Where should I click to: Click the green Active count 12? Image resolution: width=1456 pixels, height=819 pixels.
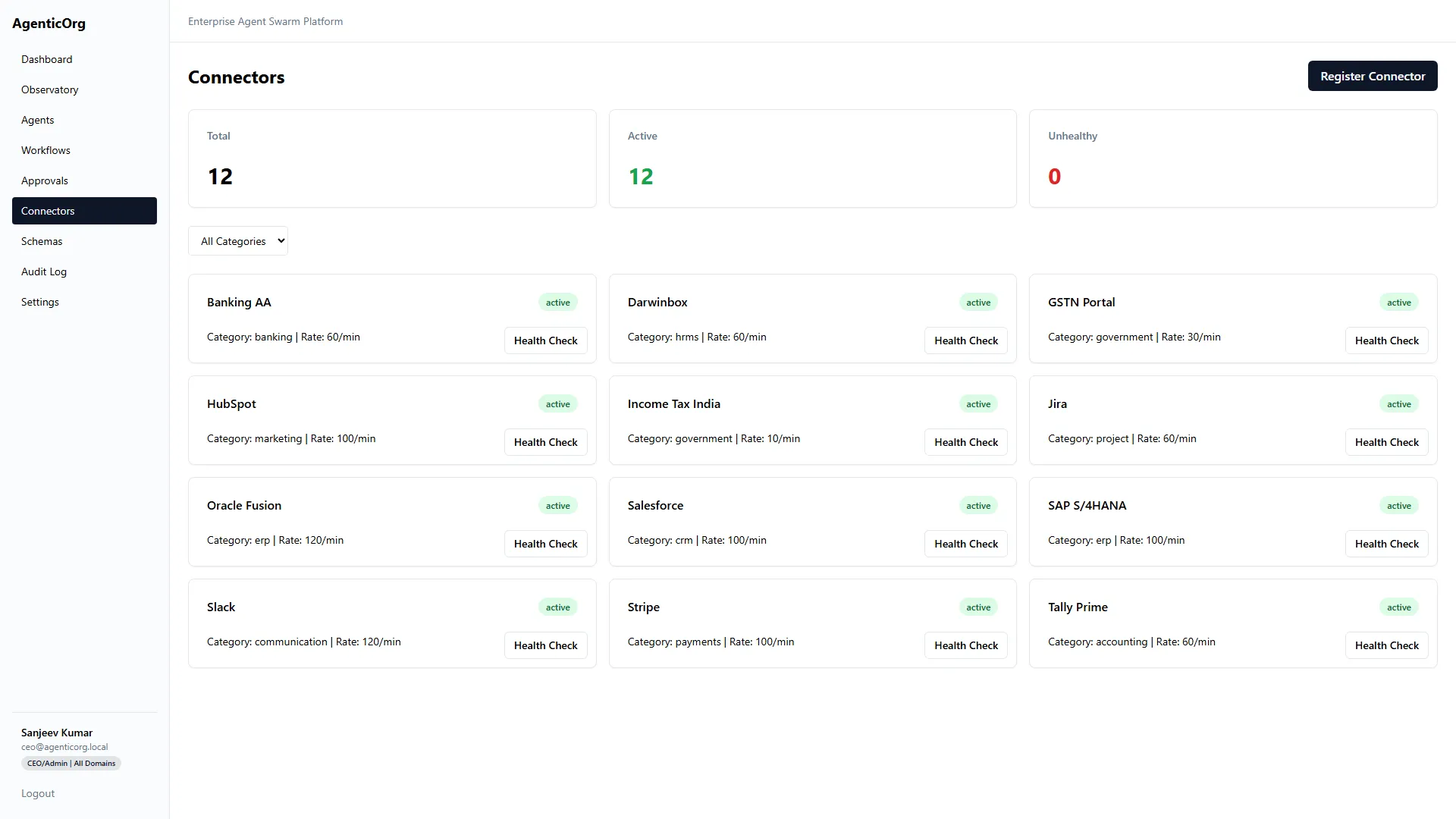[641, 177]
